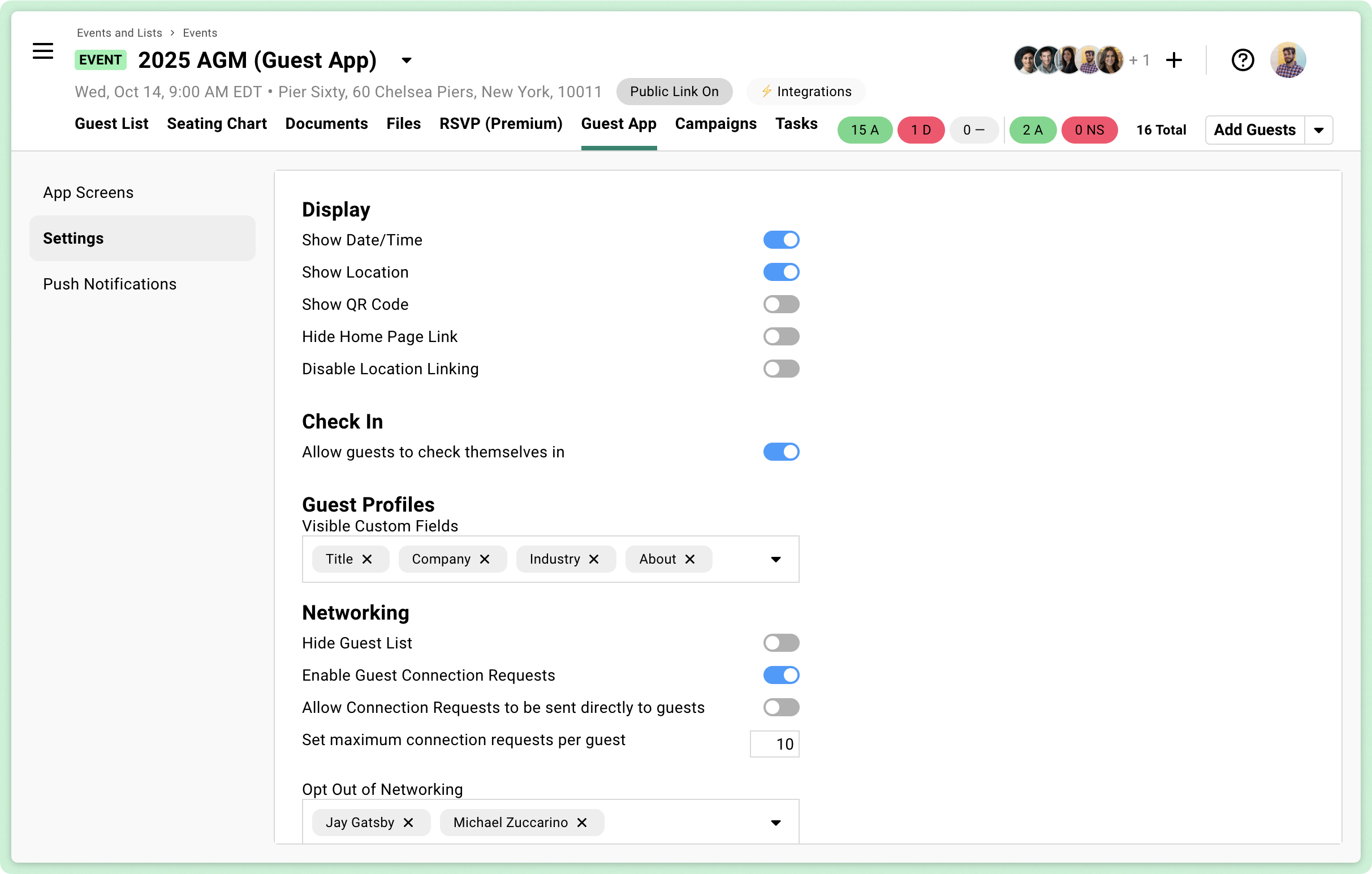The image size is (1372, 874).
Task: Select the green 15 A attendance badge
Action: [x=864, y=130]
